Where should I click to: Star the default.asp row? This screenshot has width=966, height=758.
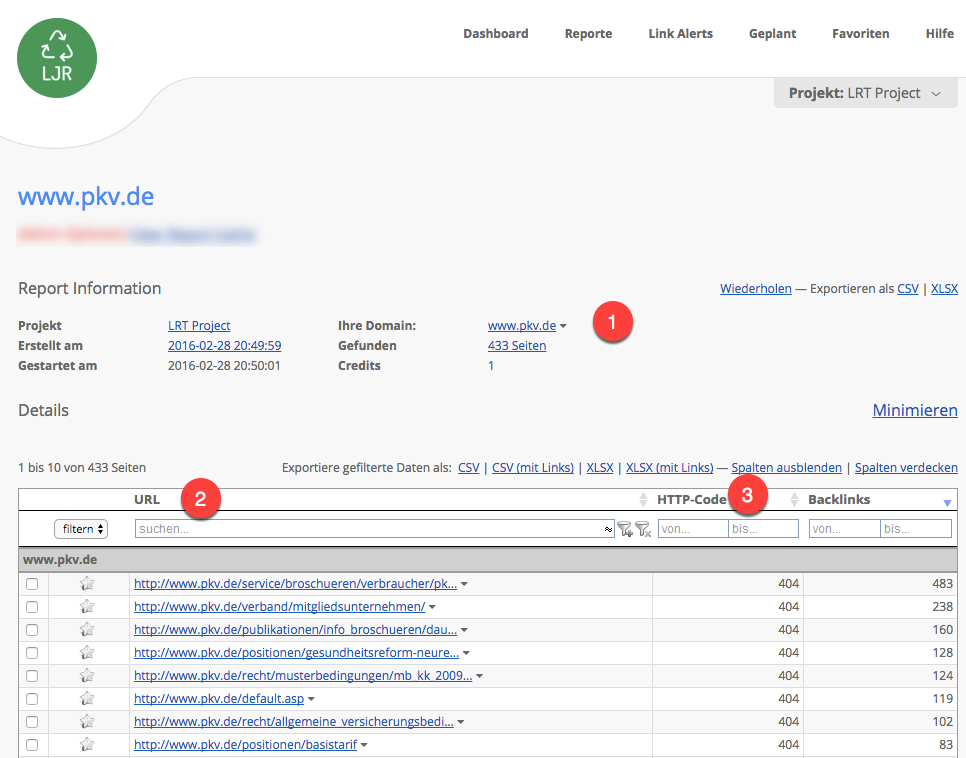tap(87, 698)
